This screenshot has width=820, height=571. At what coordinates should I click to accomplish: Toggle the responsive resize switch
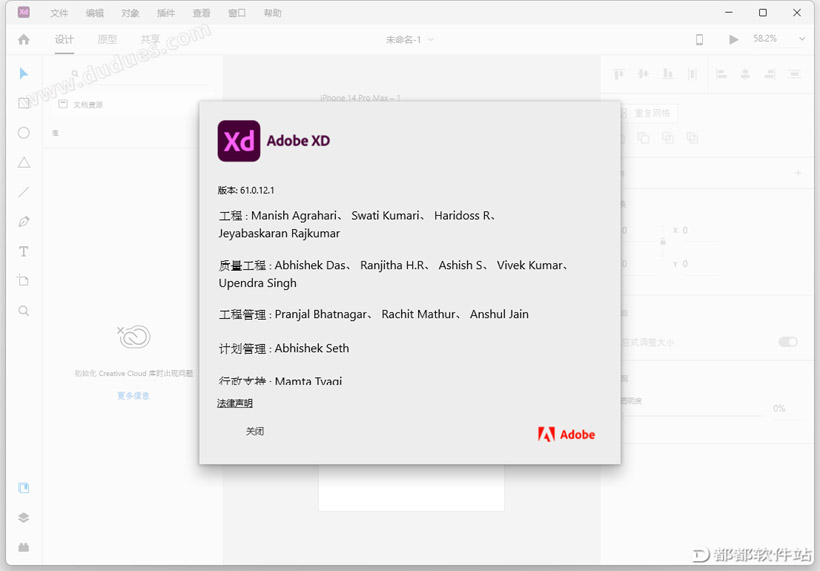coord(788,342)
